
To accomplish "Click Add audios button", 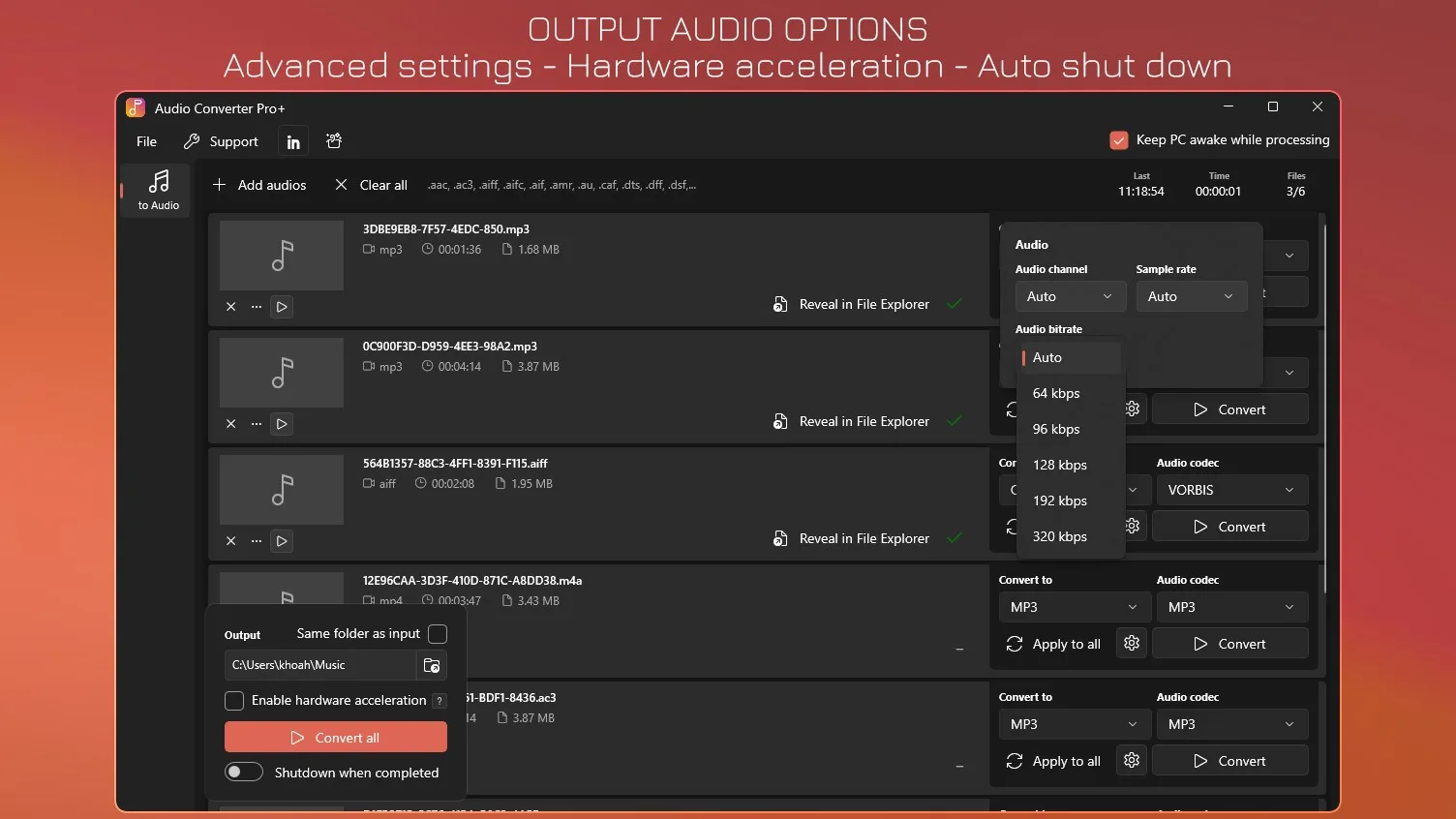I will point(259,185).
